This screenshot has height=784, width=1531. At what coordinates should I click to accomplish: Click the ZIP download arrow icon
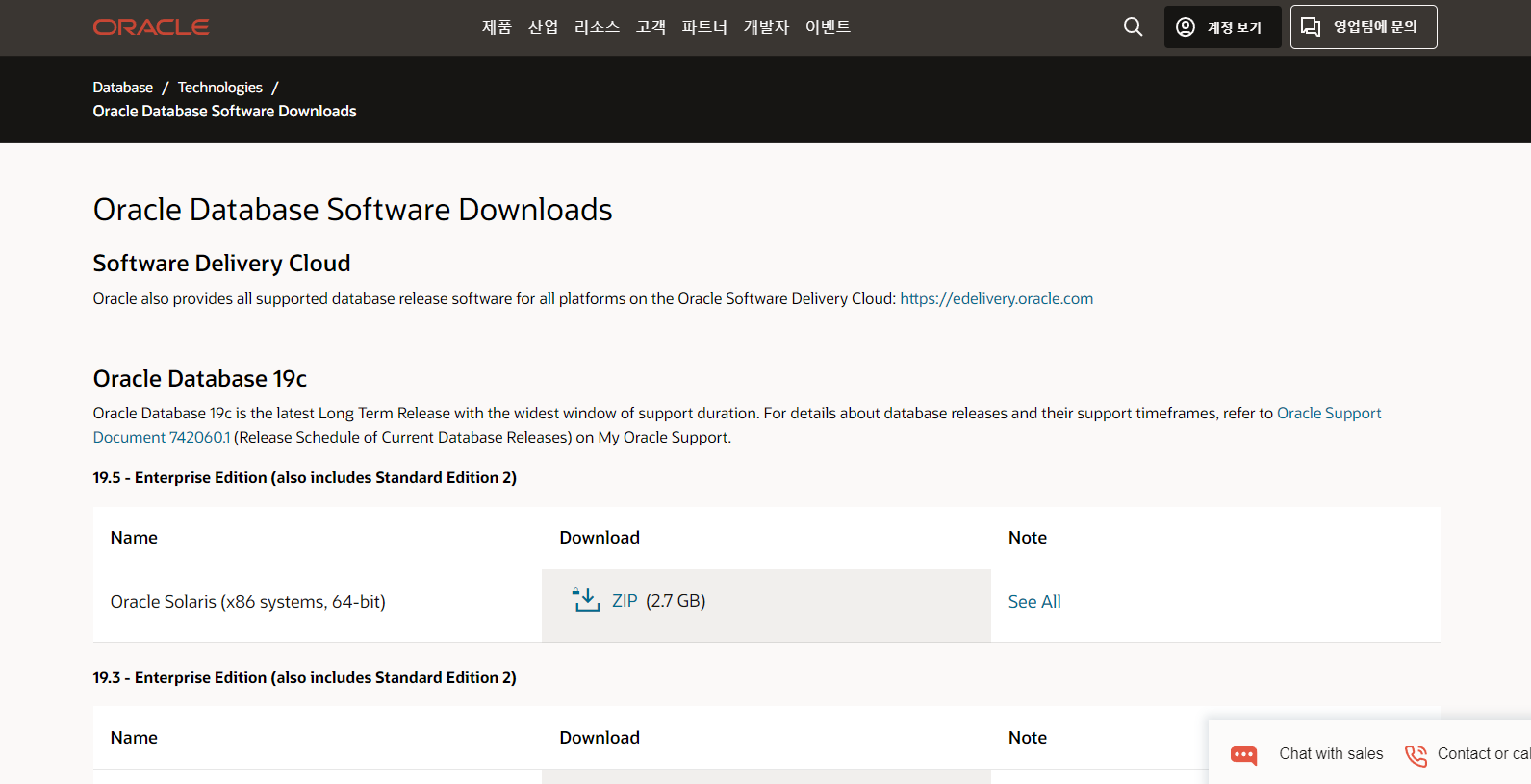[586, 600]
